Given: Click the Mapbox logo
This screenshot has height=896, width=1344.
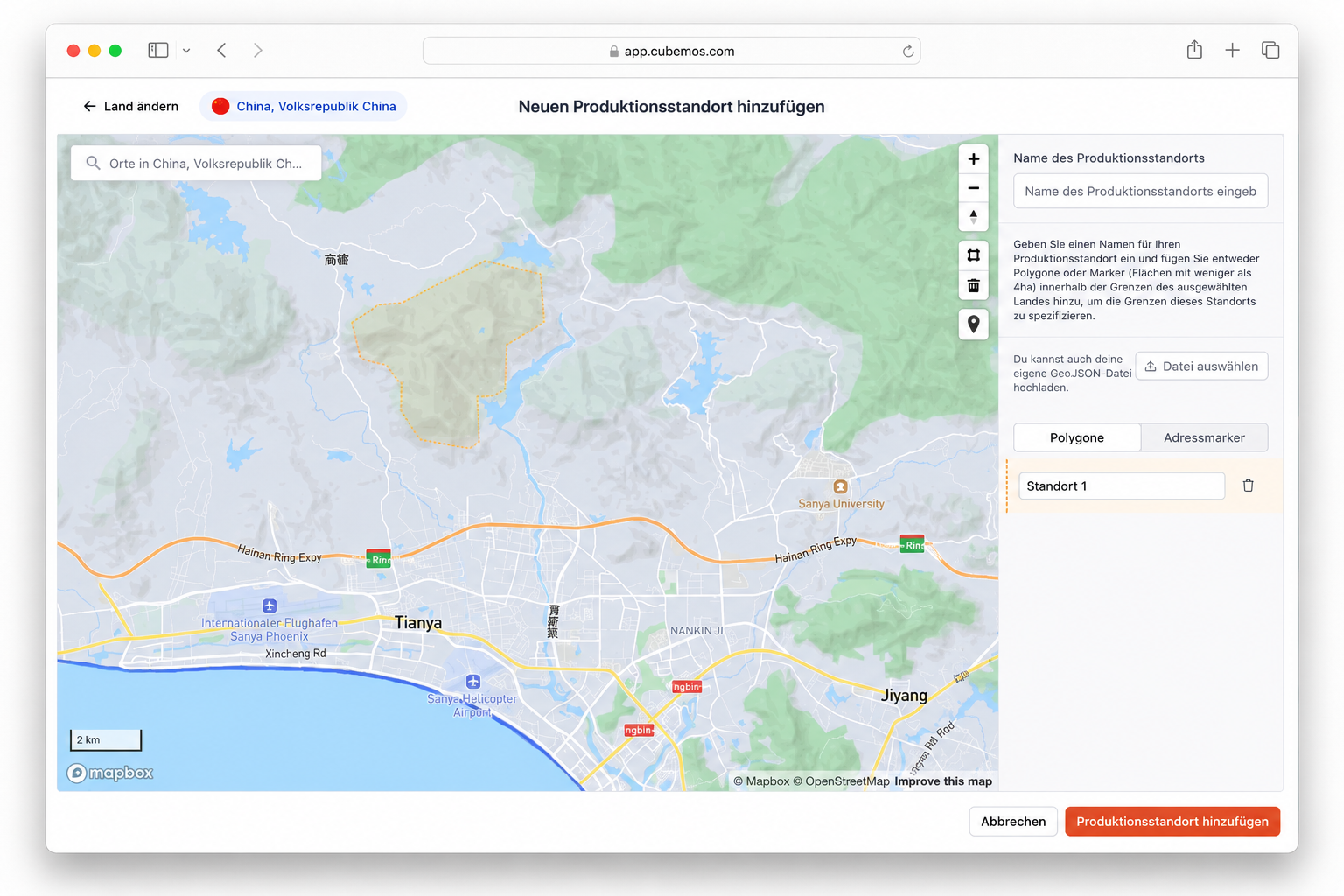Looking at the screenshot, I should click(x=110, y=773).
